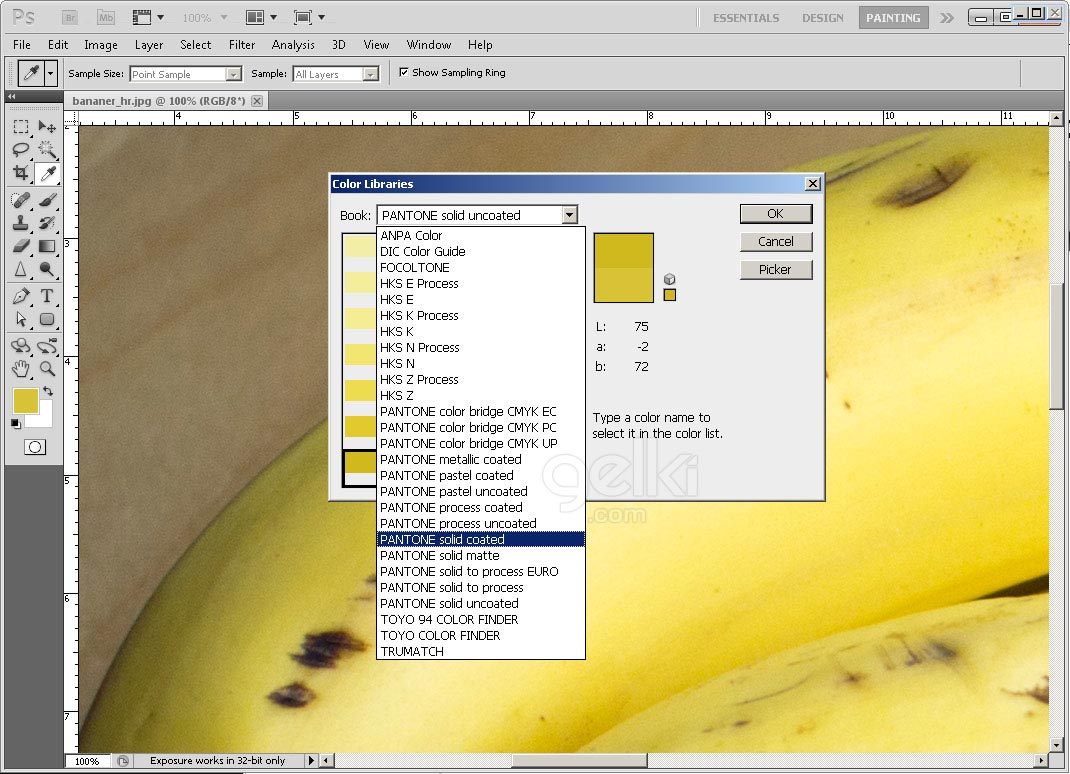Image resolution: width=1070 pixels, height=774 pixels.
Task: Select the History Brush tool
Action: tap(47, 223)
